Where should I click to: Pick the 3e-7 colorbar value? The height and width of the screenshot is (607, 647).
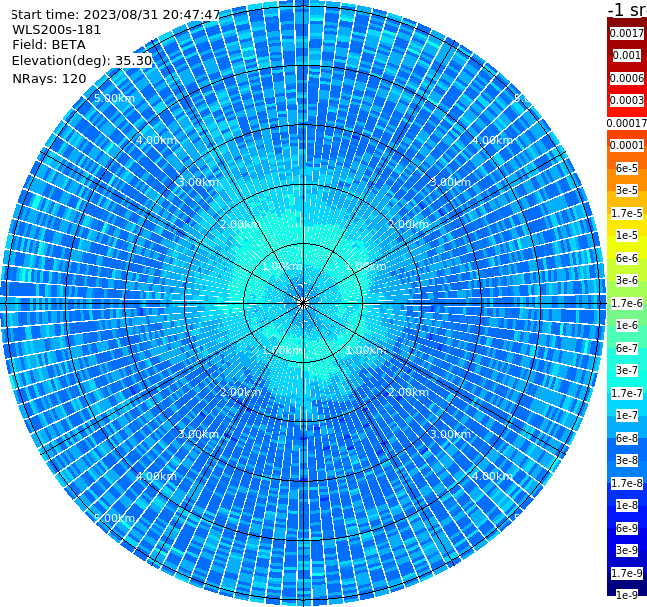coord(627,370)
